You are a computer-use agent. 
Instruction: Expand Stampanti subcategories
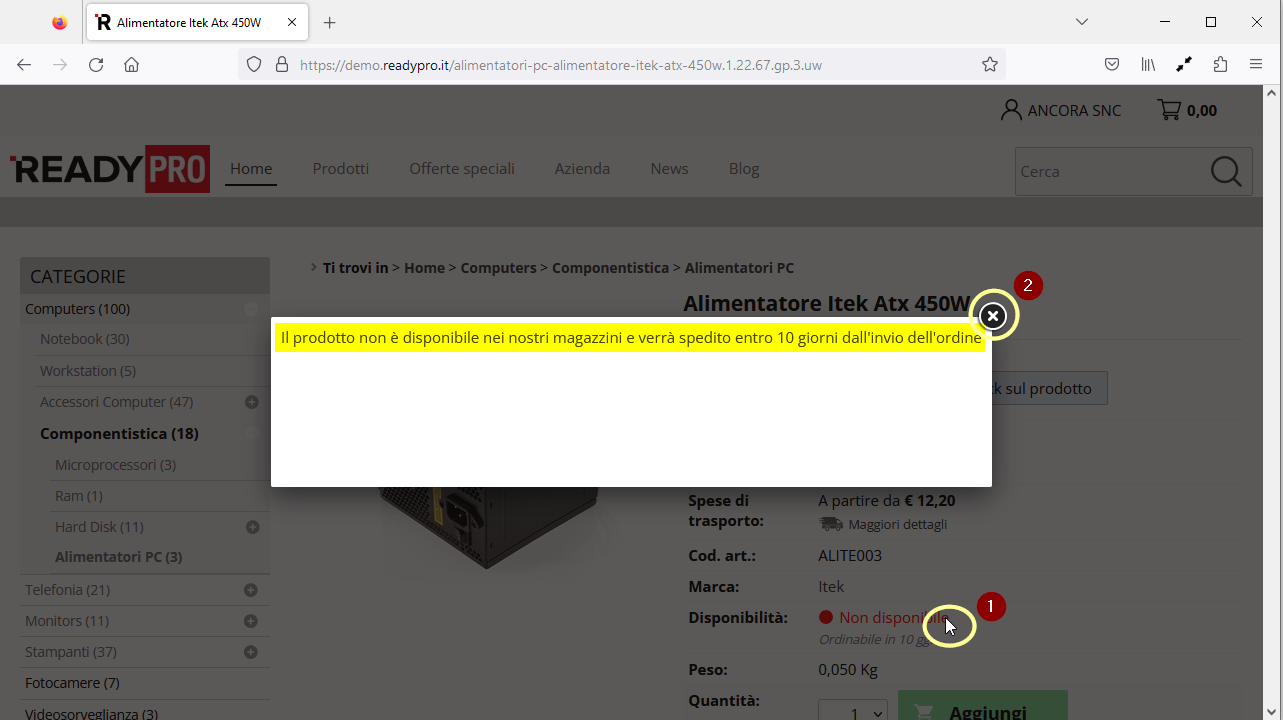pyautogui.click(x=251, y=652)
